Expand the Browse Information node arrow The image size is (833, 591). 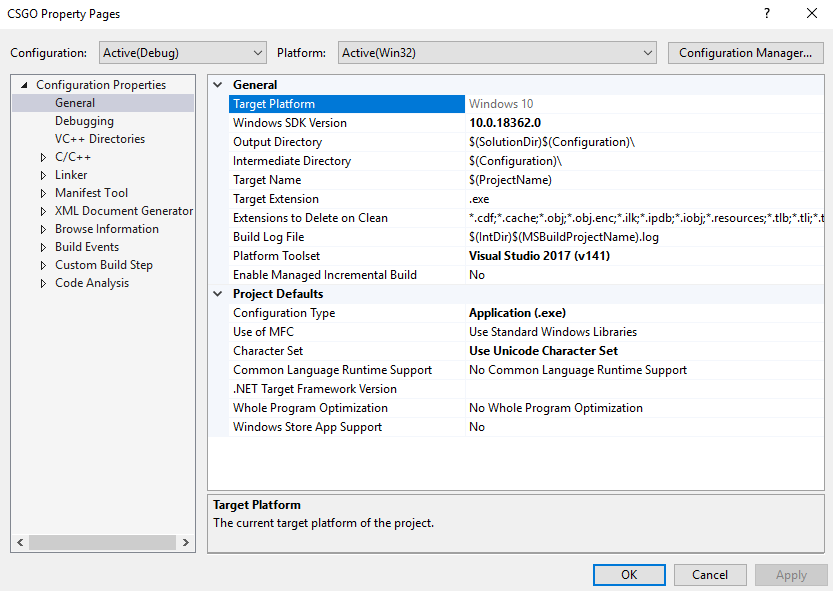[44, 229]
